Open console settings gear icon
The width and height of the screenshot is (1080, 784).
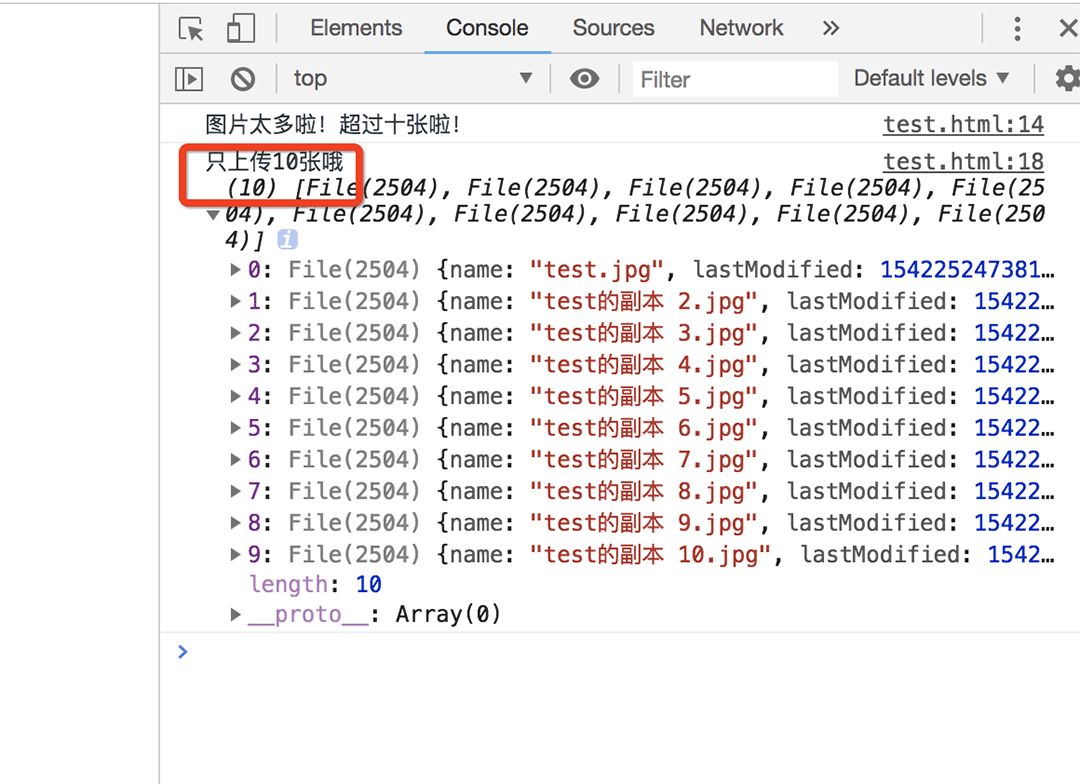click(x=1068, y=79)
